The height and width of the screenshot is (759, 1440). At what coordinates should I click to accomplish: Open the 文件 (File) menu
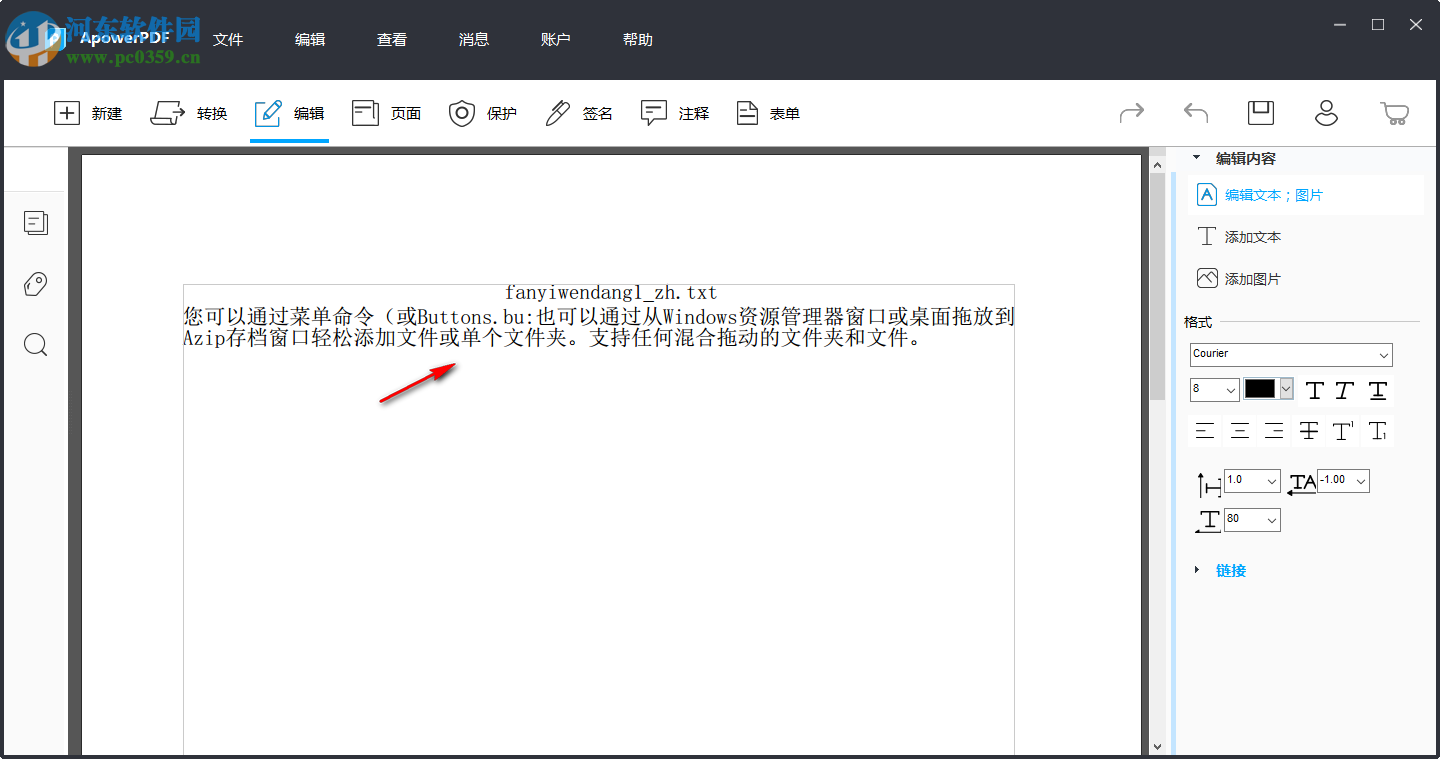point(228,39)
